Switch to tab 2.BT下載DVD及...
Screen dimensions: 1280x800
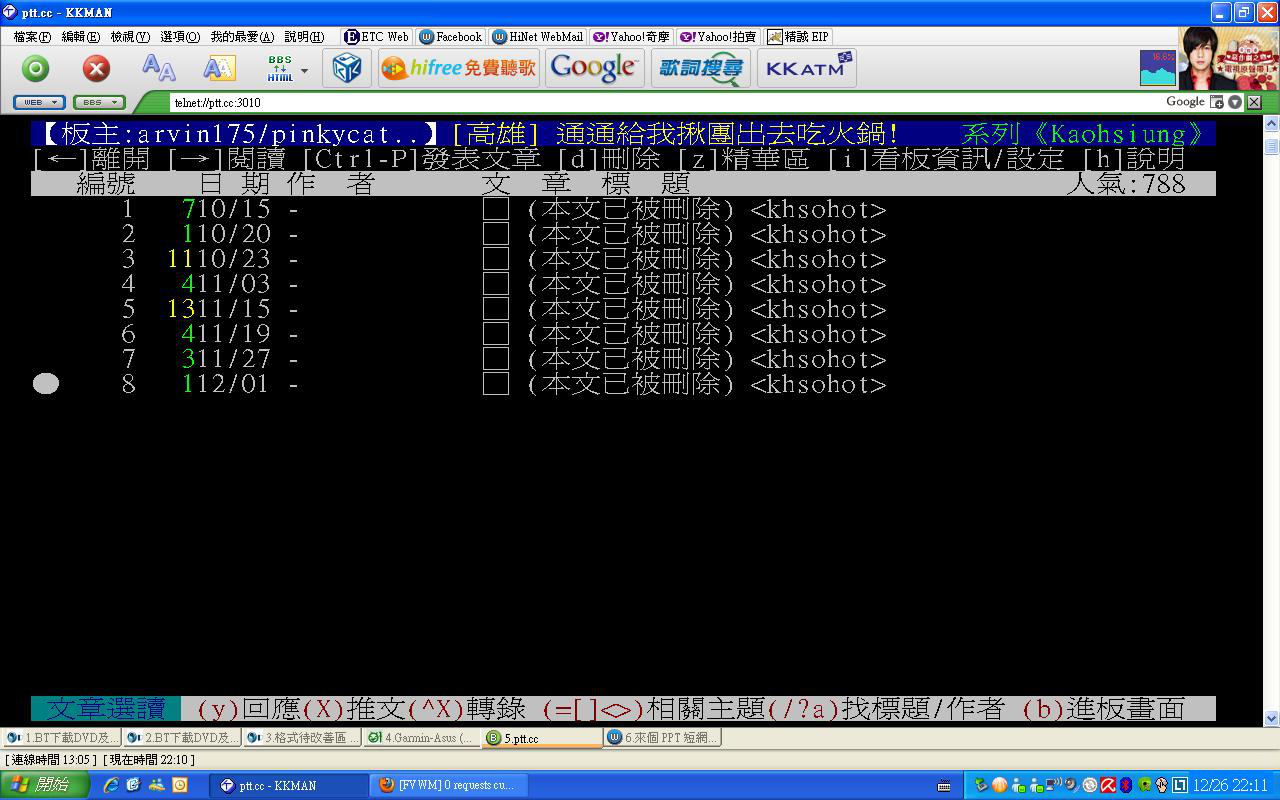click(x=181, y=738)
